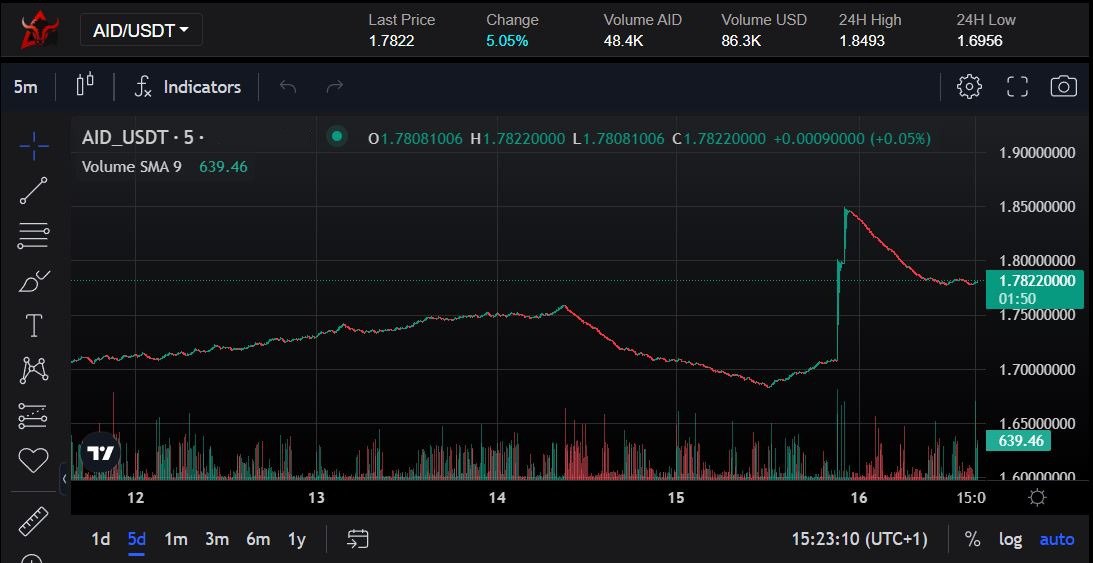Select the XABCD pattern tool
Screen dimensions: 1093x563
tap(33, 370)
